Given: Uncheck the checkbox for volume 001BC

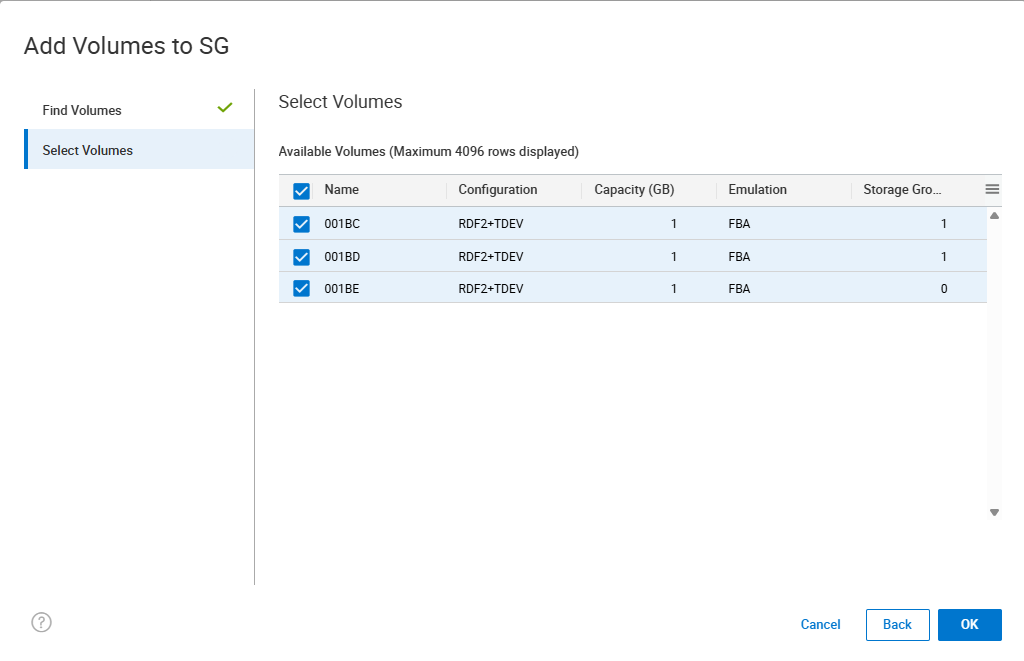Looking at the screenshot, I should coord(301,224).
